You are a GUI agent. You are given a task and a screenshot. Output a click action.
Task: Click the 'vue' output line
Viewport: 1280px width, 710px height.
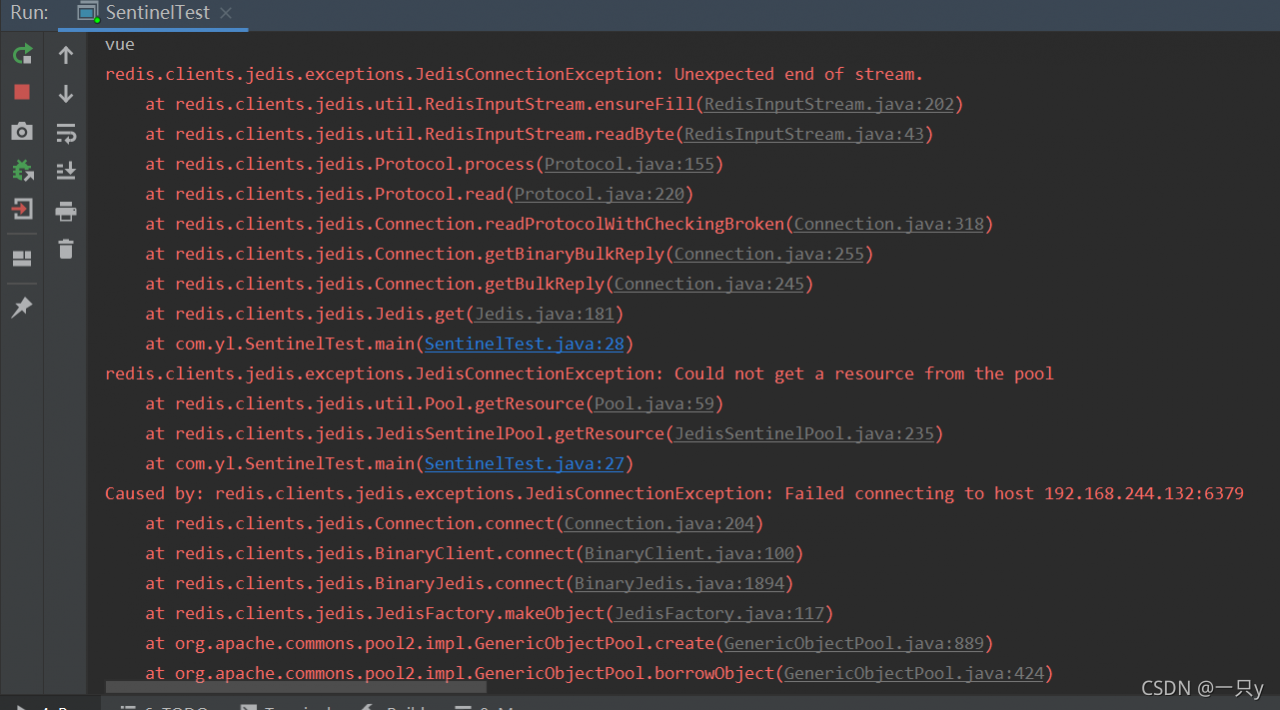[119, 45]
